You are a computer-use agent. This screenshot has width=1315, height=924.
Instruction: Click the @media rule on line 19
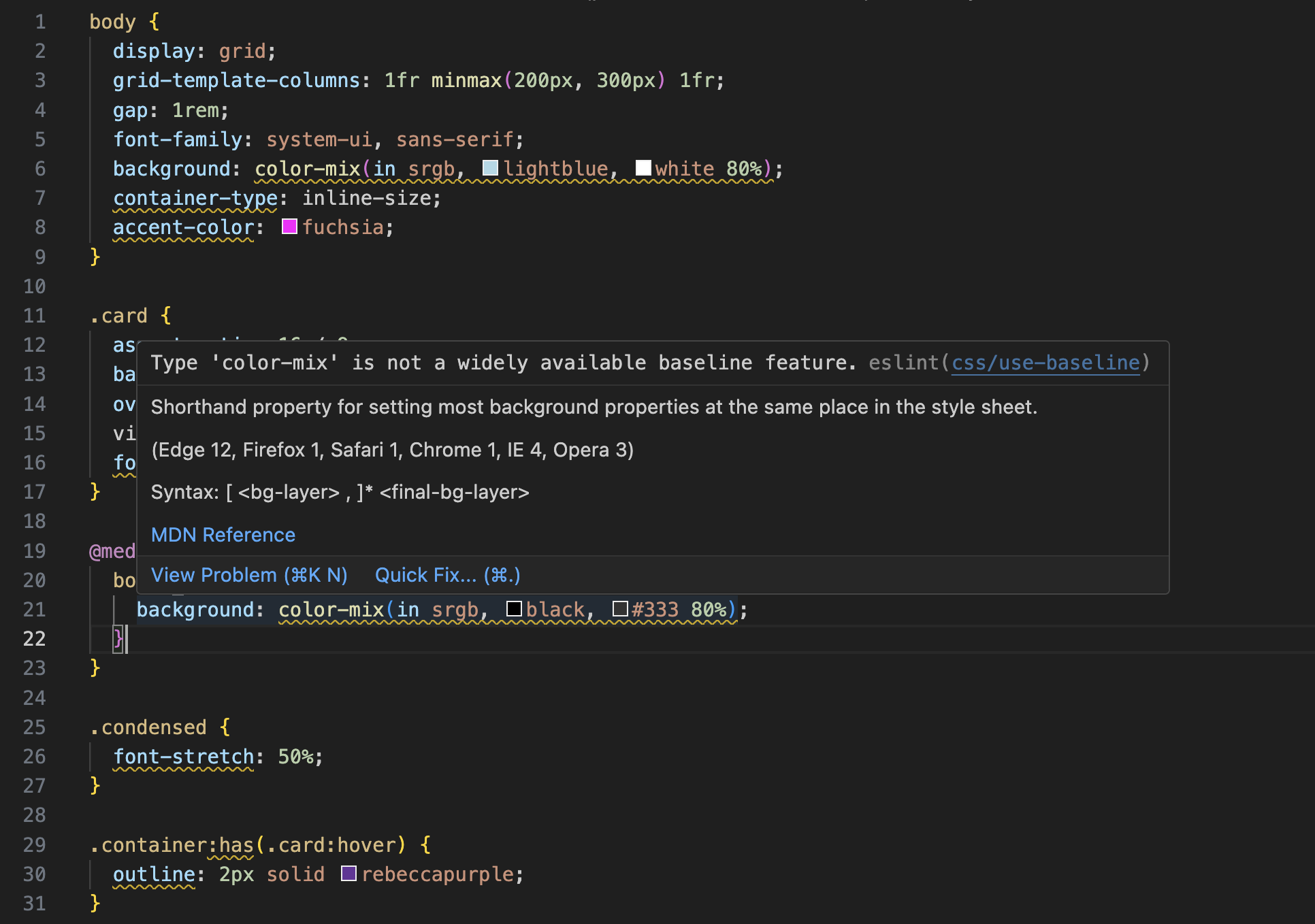coord(111,550)
